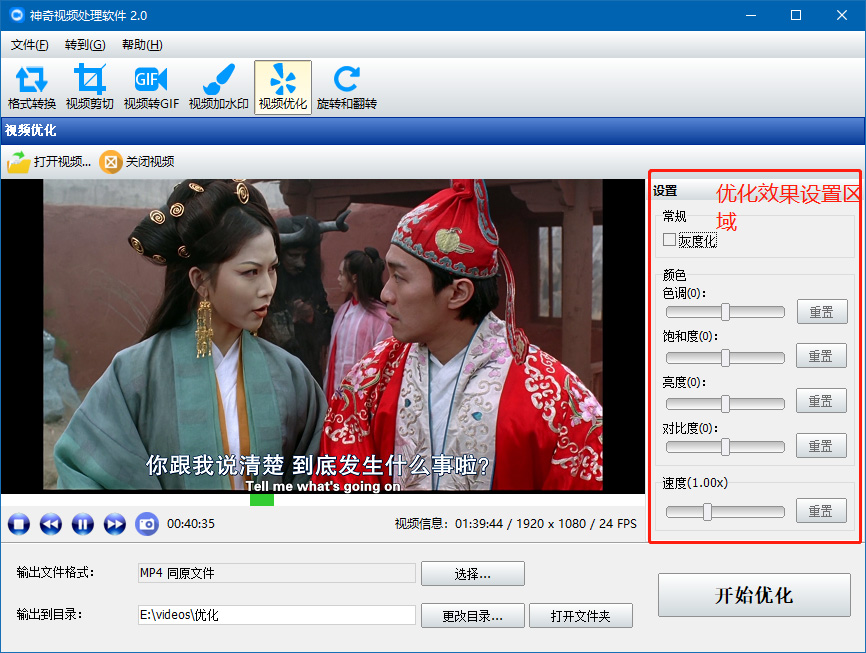
Task: Take a snapshot with the camera button
Action: [147, 523]
